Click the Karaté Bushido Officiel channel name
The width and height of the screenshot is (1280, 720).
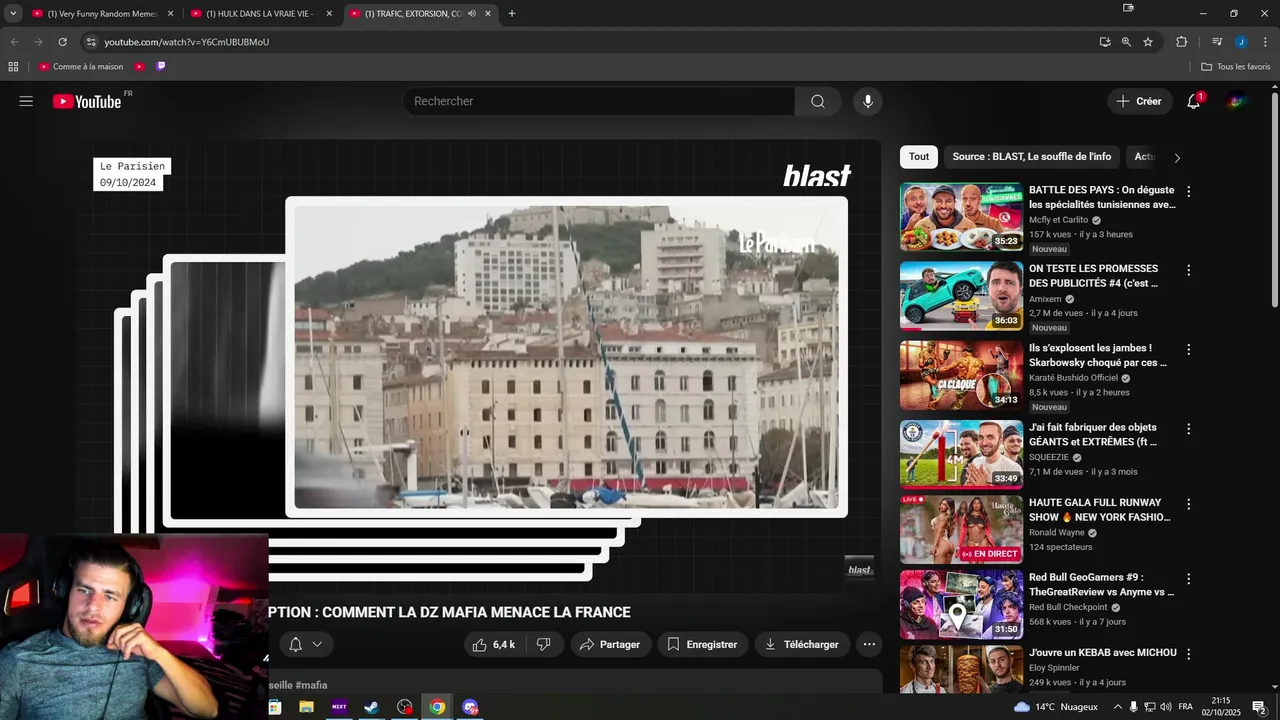click(x=1073, y=378)
